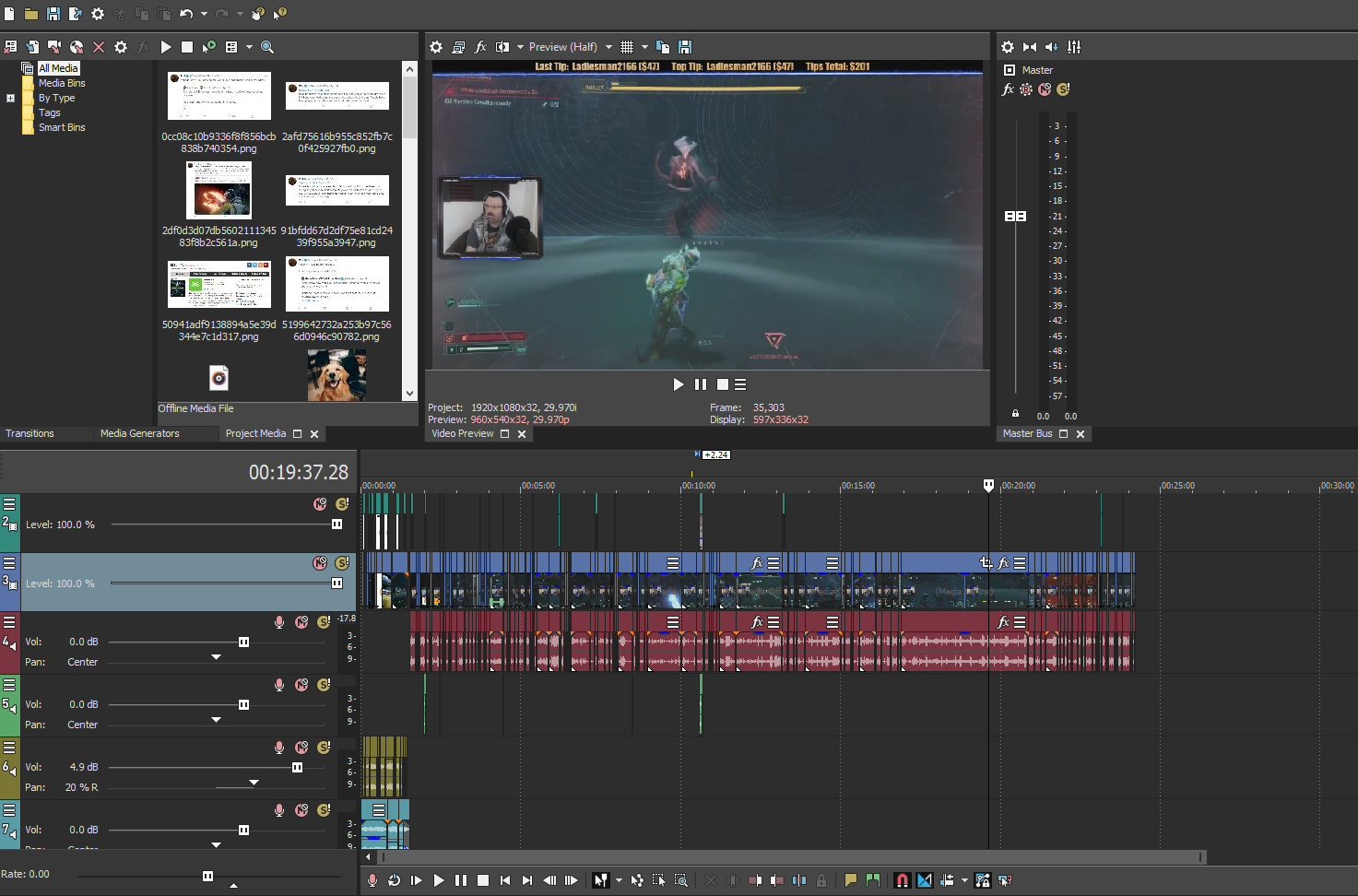Viewport: 1358px width, 896px height.
Task: Toggle Auto Preview in Project Media toolbar
Action: [x=209, y=47]
